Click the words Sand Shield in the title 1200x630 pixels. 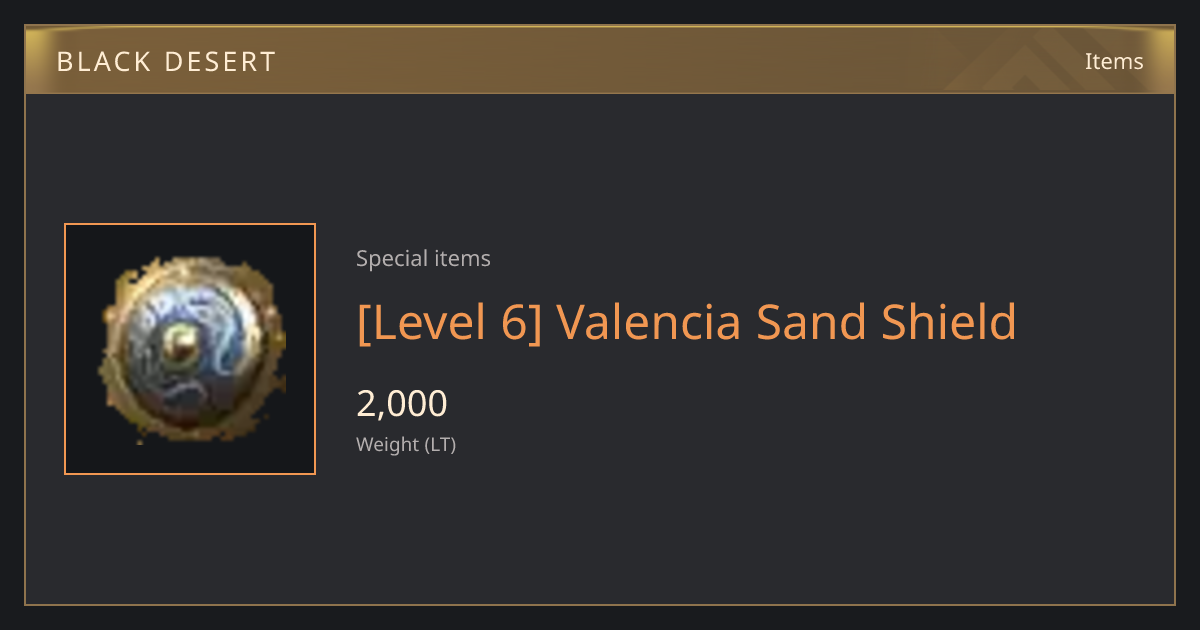pyautogui.click(x=886, y=322)
